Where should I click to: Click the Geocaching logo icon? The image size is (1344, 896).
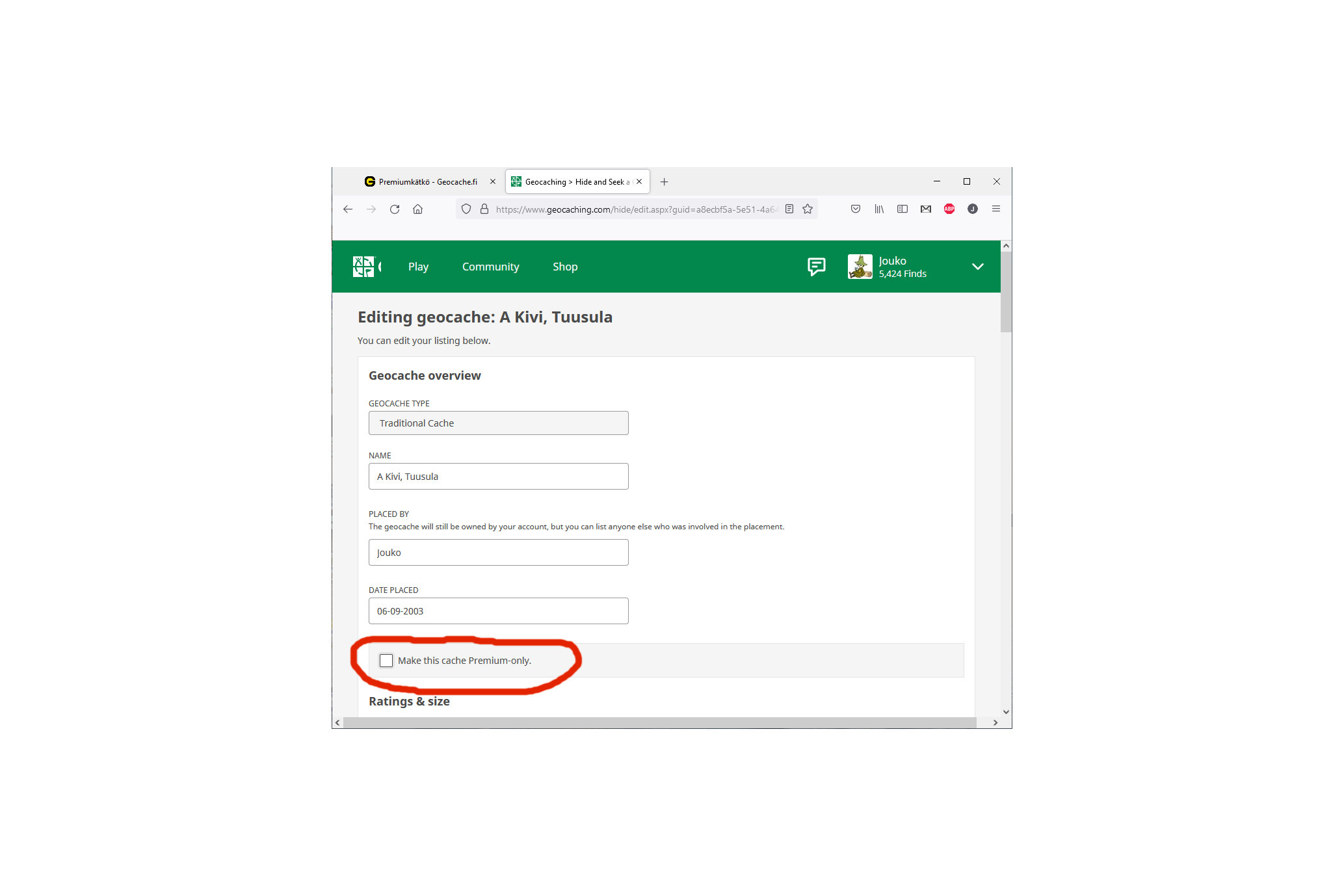(x=363, y=267)
